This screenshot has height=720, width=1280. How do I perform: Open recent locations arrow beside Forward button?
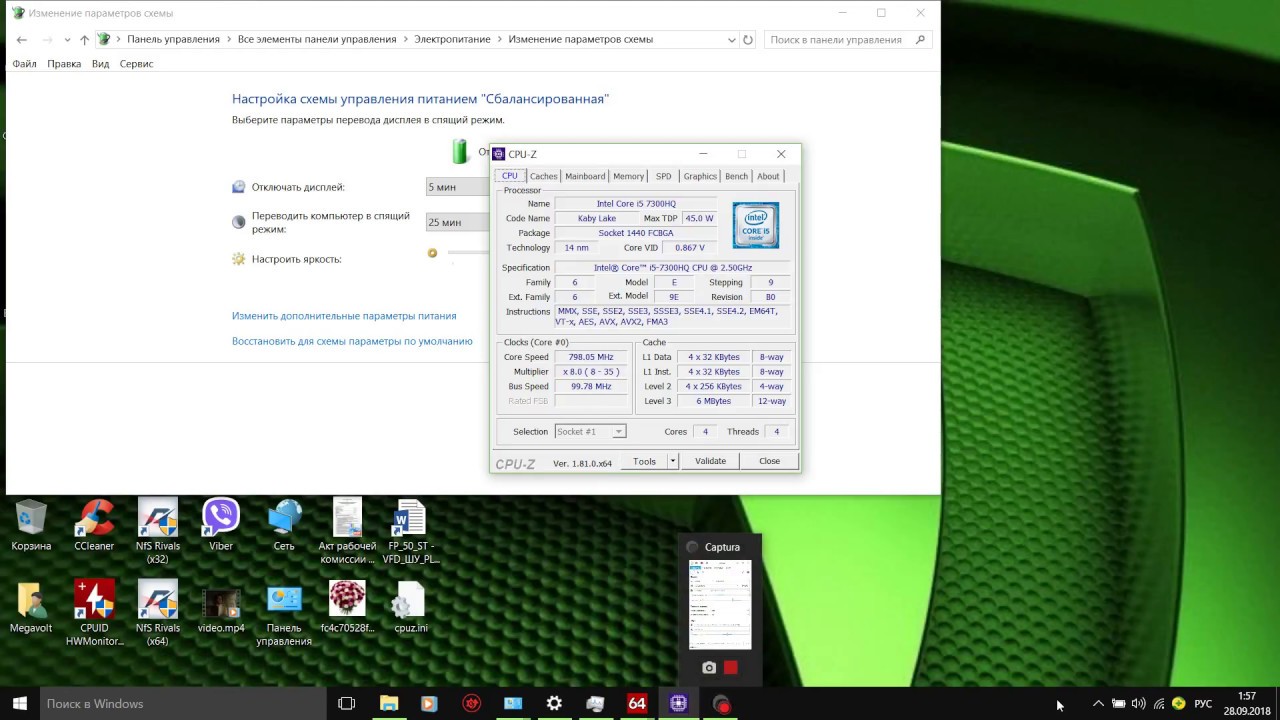tap(67, 40)
